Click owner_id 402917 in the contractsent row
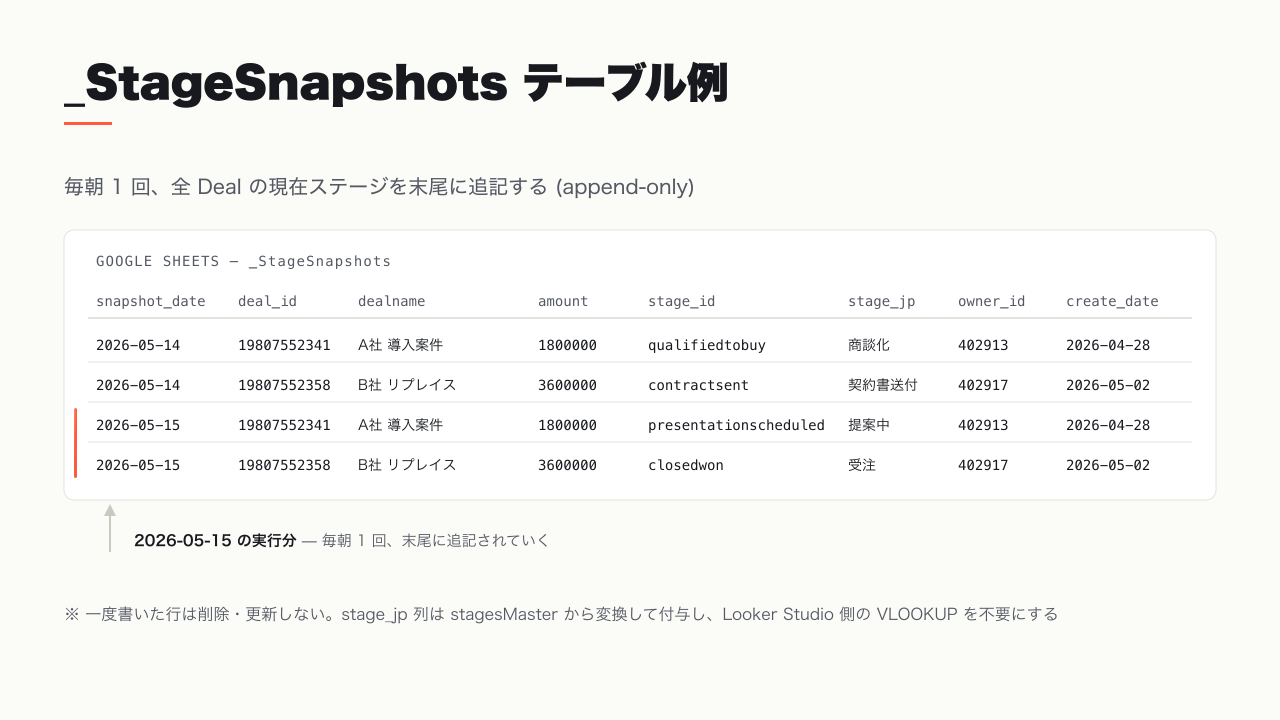The image size is (1280, 720). pyautogui.click(x=983, y=385)
